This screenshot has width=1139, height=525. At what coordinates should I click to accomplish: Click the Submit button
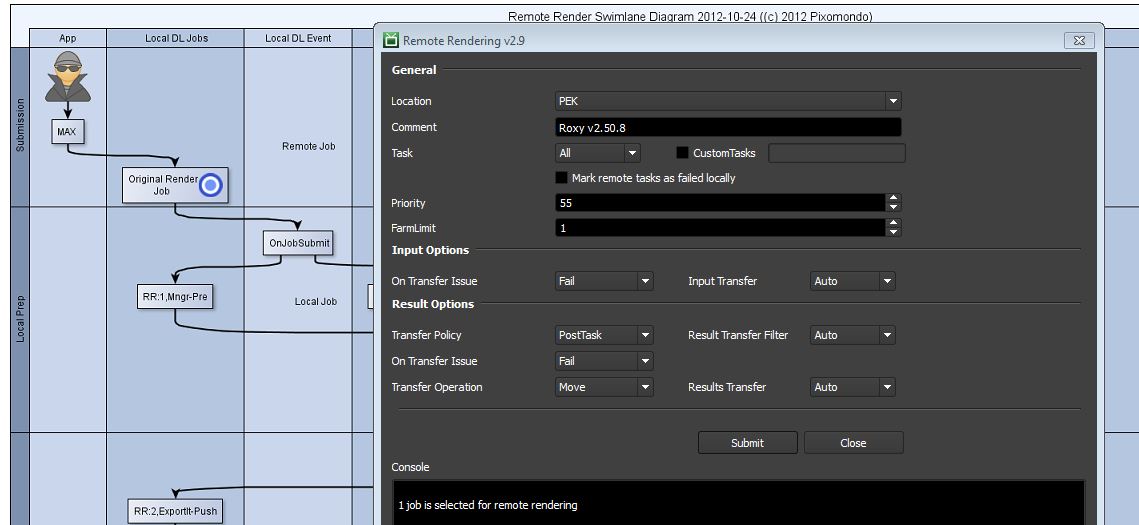point(747,443)
